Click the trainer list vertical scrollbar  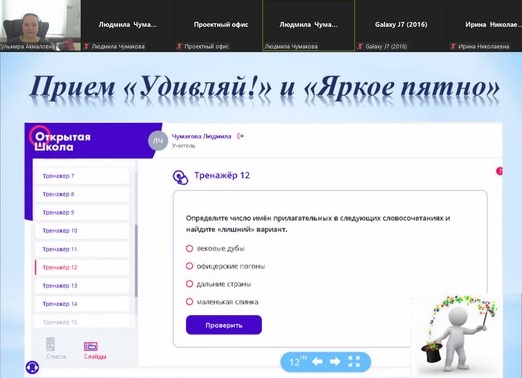[136, 261]
